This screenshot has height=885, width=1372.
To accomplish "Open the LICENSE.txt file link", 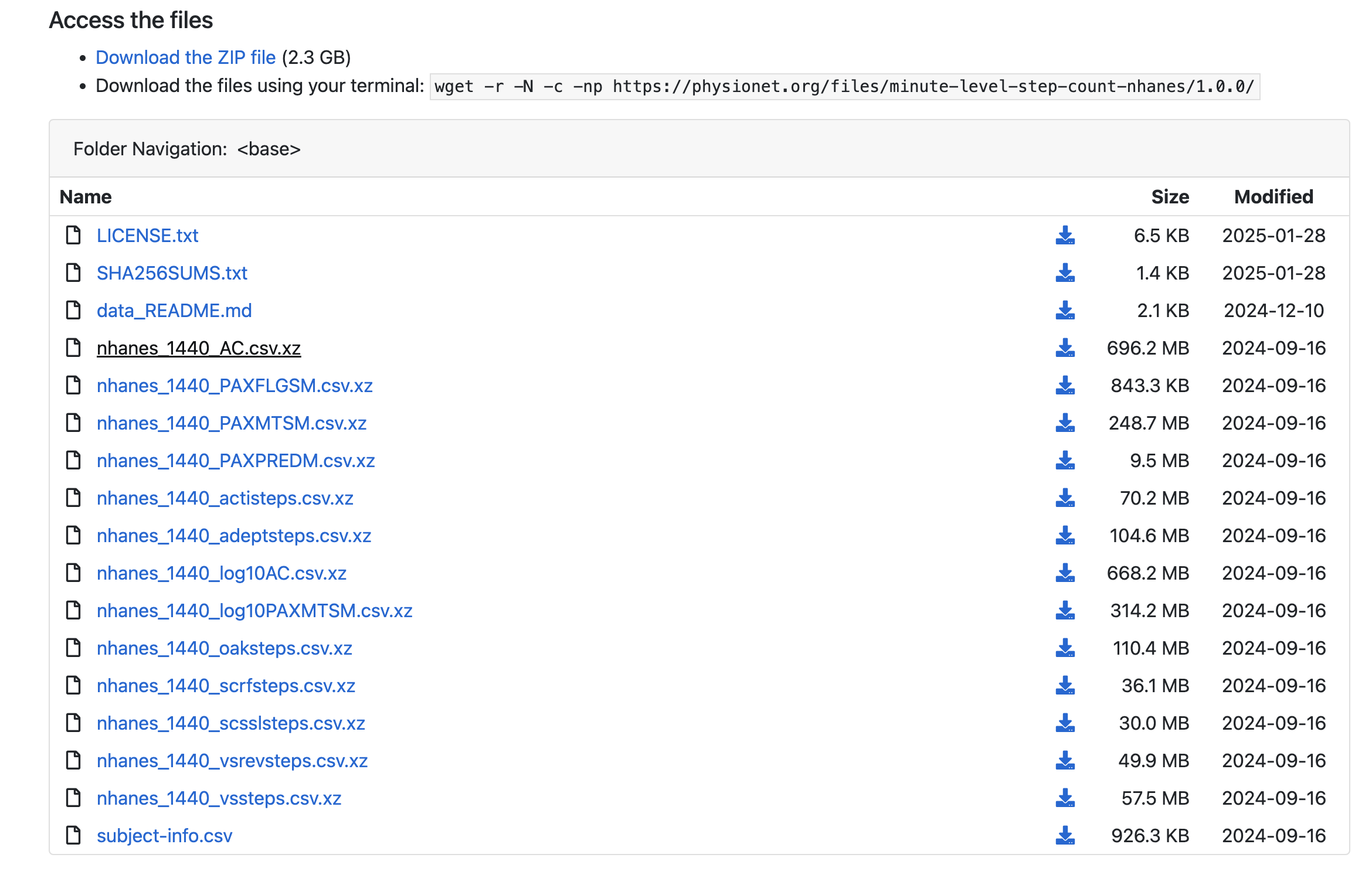I will pyautogui.click(x=147, y=236).
